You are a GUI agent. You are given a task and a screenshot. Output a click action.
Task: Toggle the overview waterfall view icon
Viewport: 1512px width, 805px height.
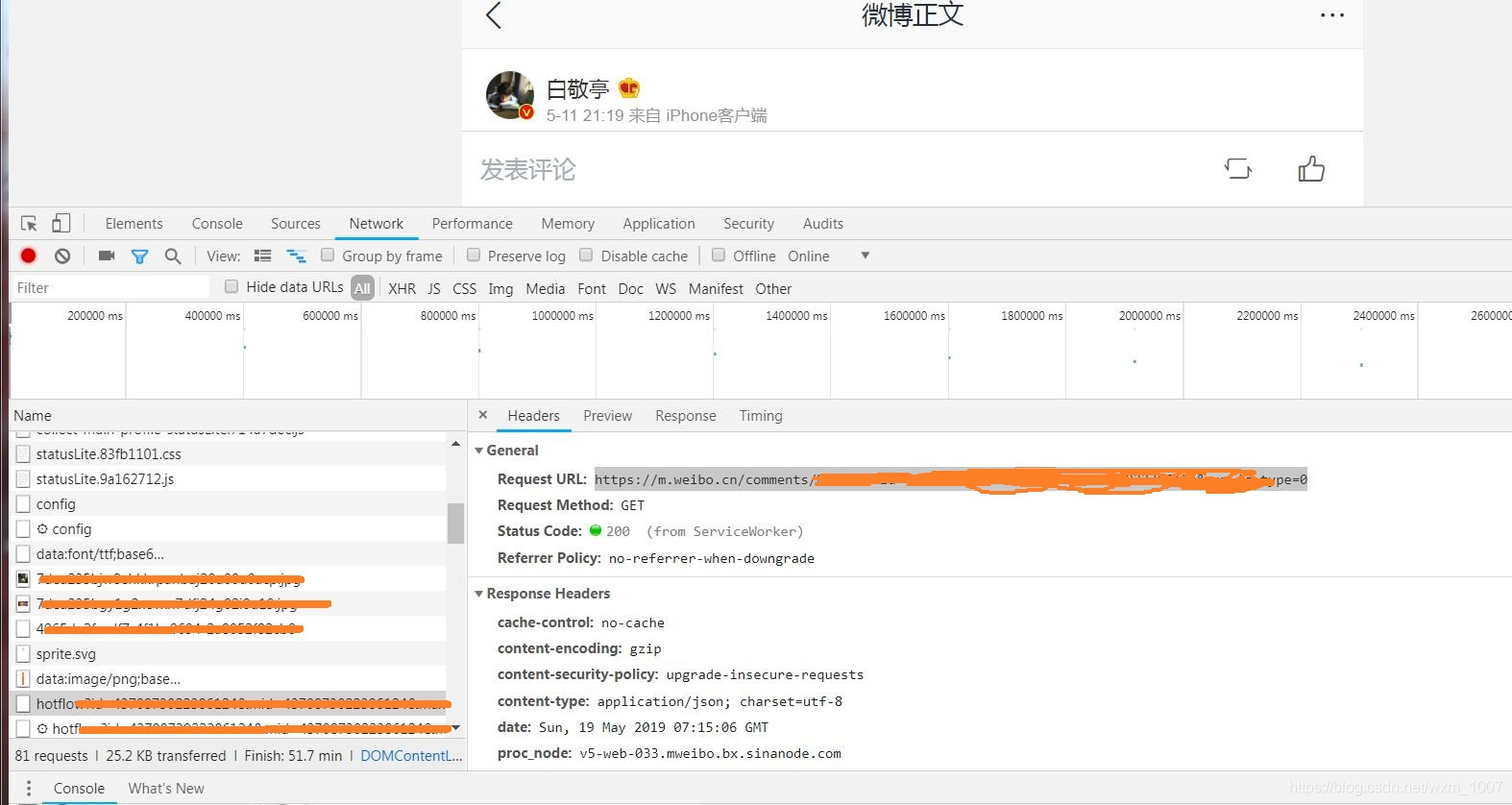tap(297, 256)
